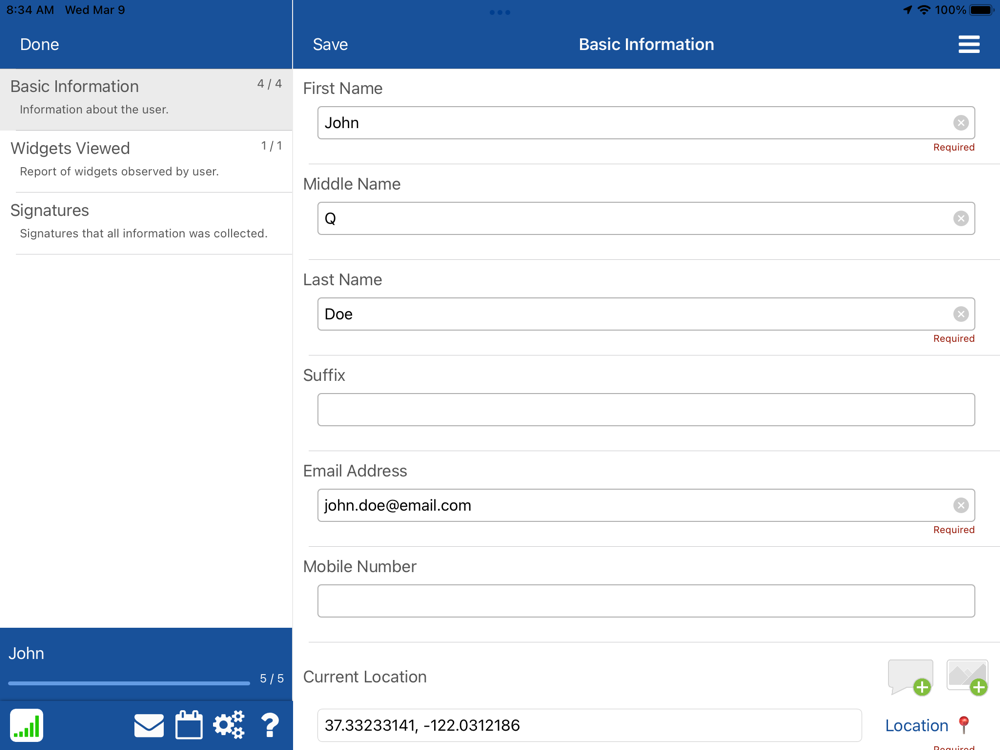Select the Basic Information section

146,99
